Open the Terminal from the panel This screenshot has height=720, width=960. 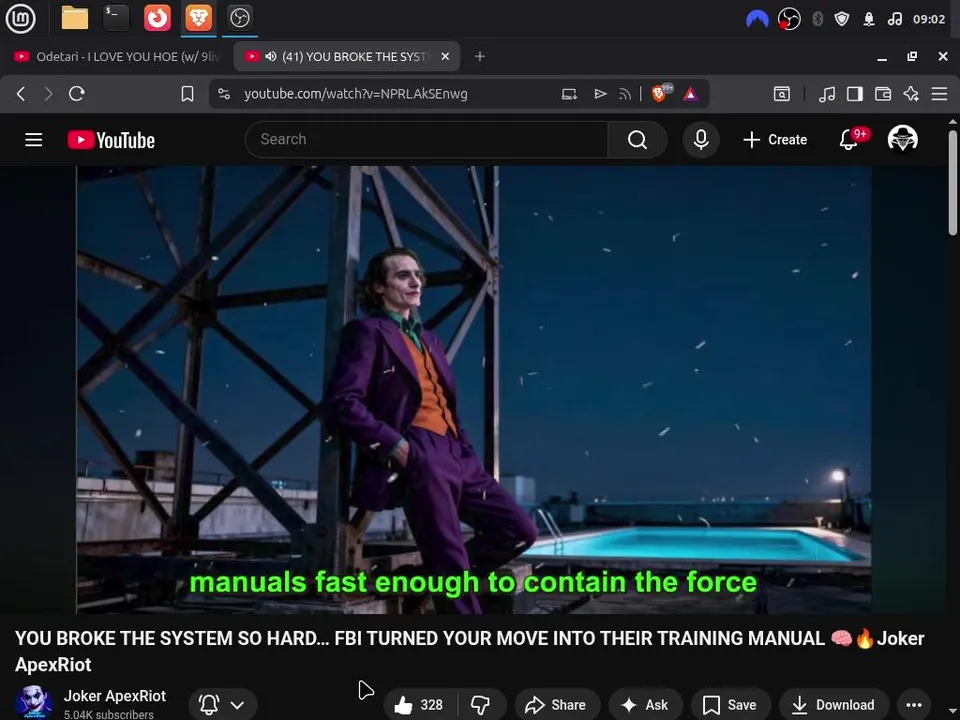pyautogui.click(x=116, y=18)
